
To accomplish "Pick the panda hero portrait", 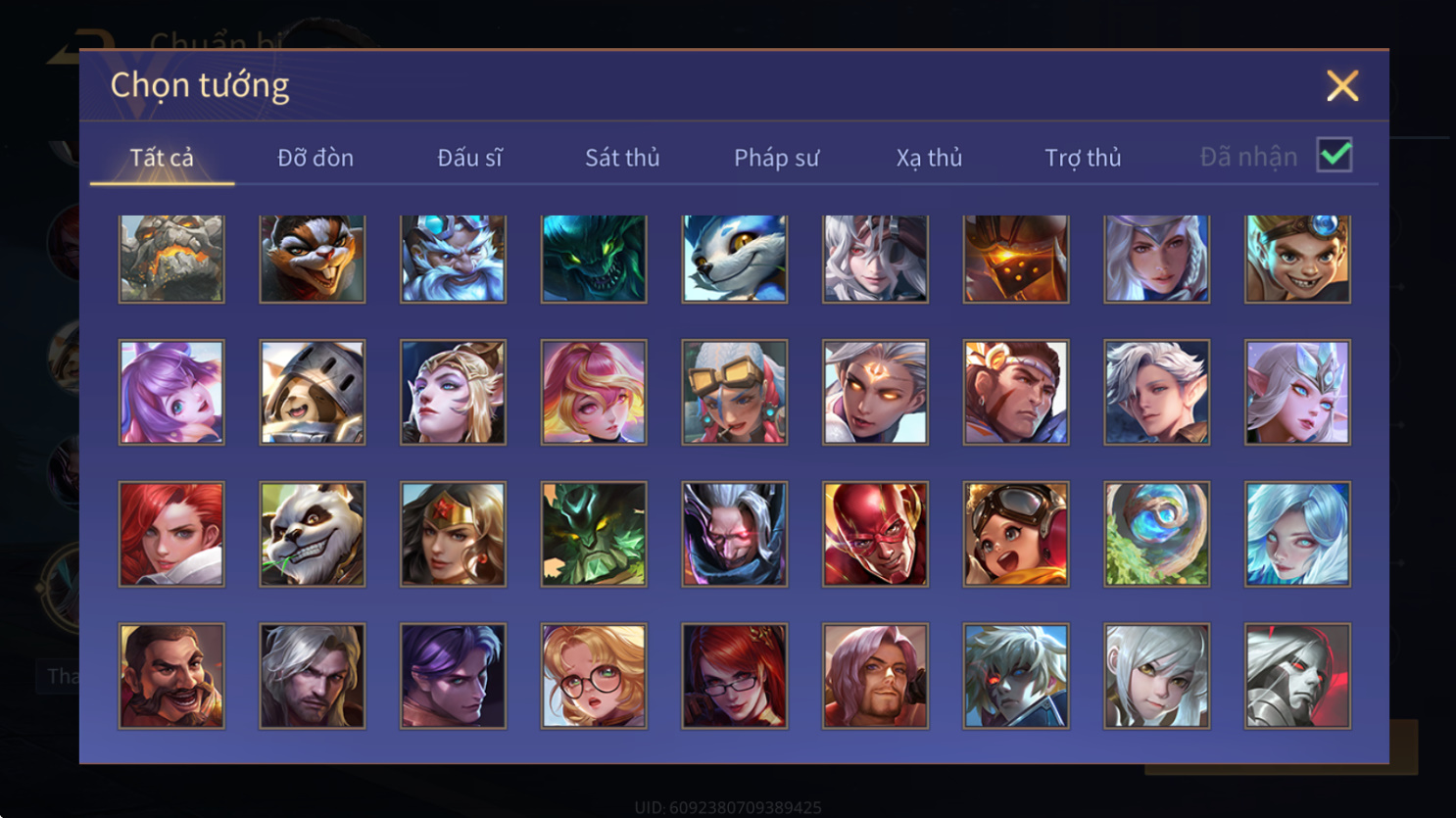I will click(x=312, y=534).
